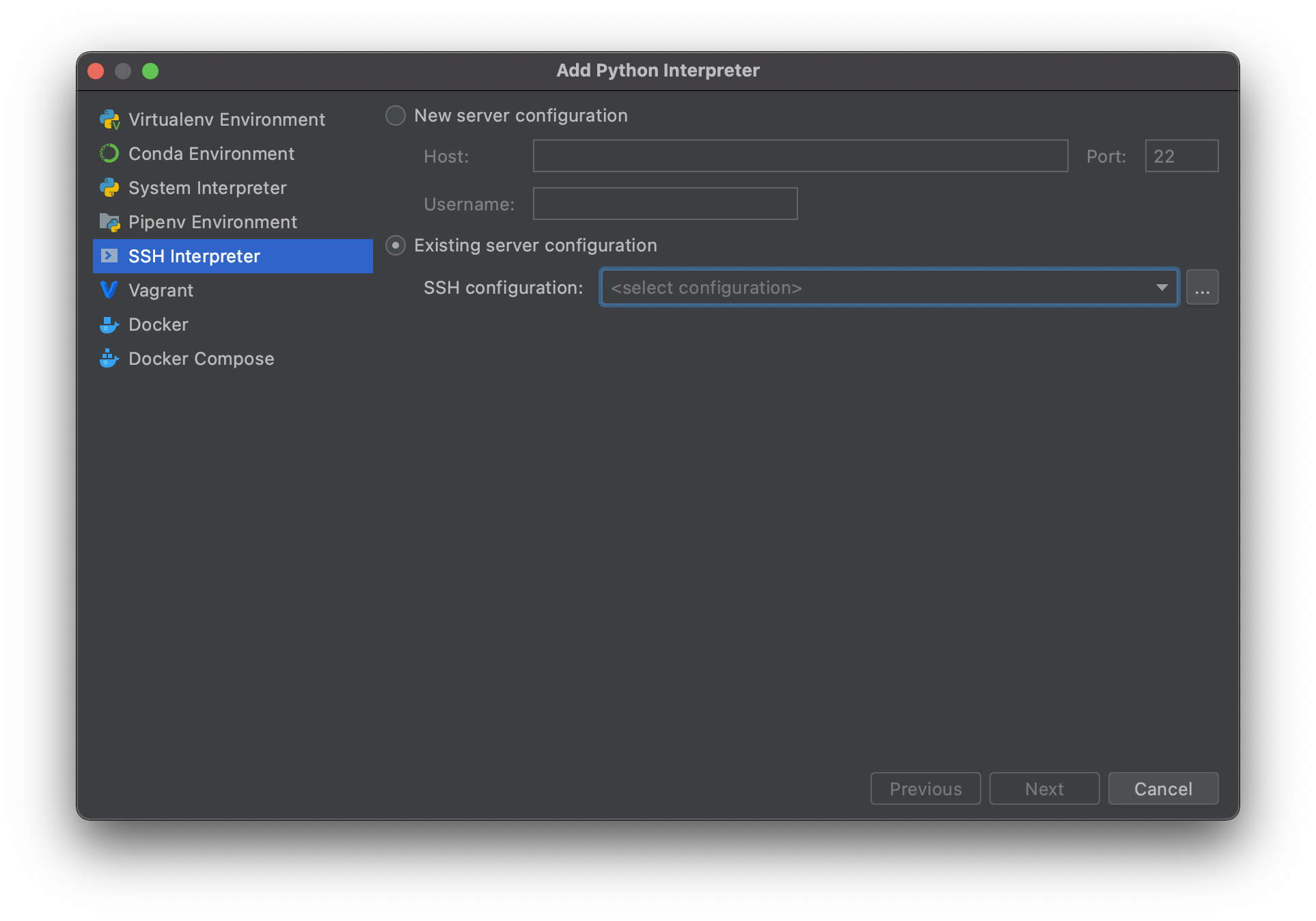Screen dimensions: 1316x921
Task: Click the Docker icon
Action: pos(110,324)
